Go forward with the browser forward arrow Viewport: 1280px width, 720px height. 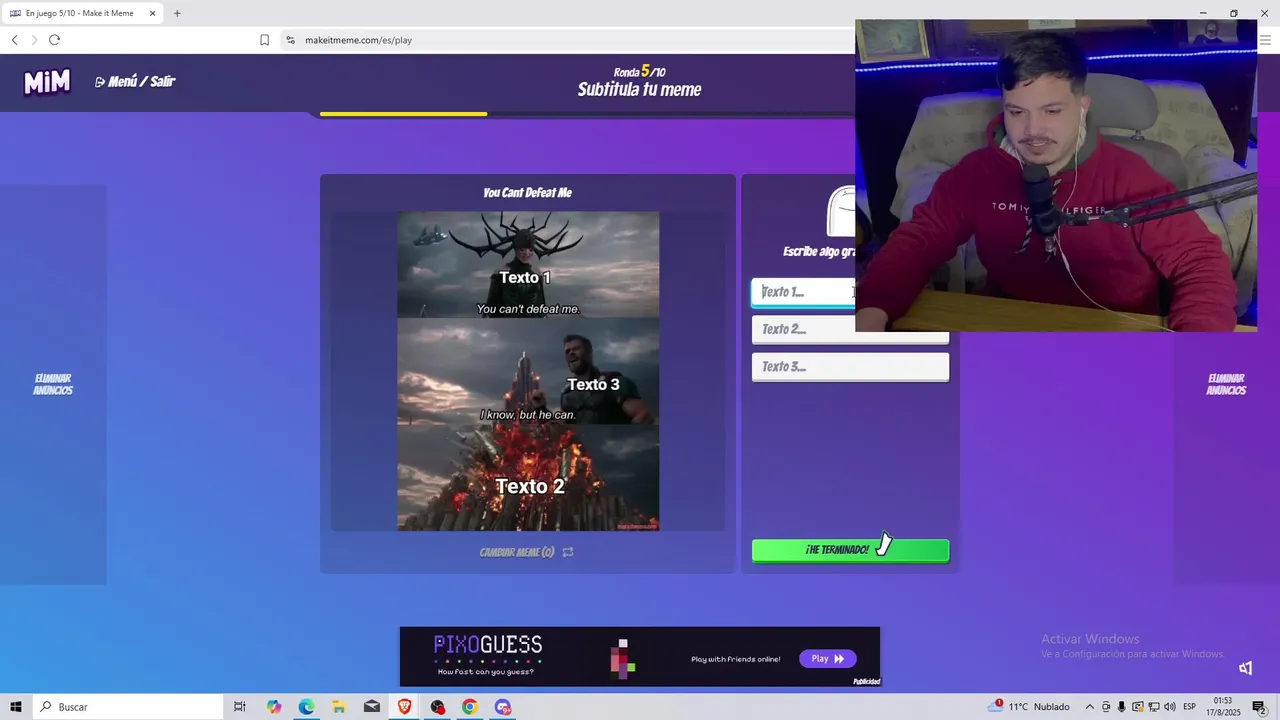(34, 40)
